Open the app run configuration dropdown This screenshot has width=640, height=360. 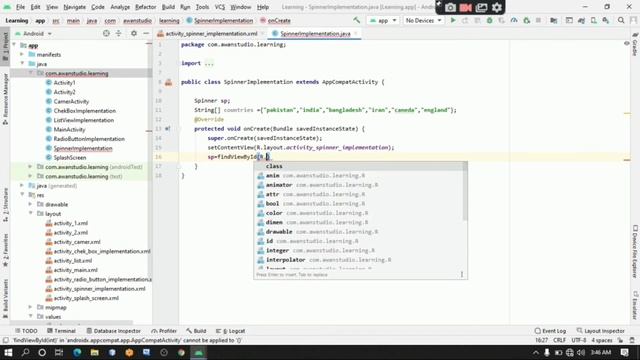pyautogui.click(x=383, y=20)
